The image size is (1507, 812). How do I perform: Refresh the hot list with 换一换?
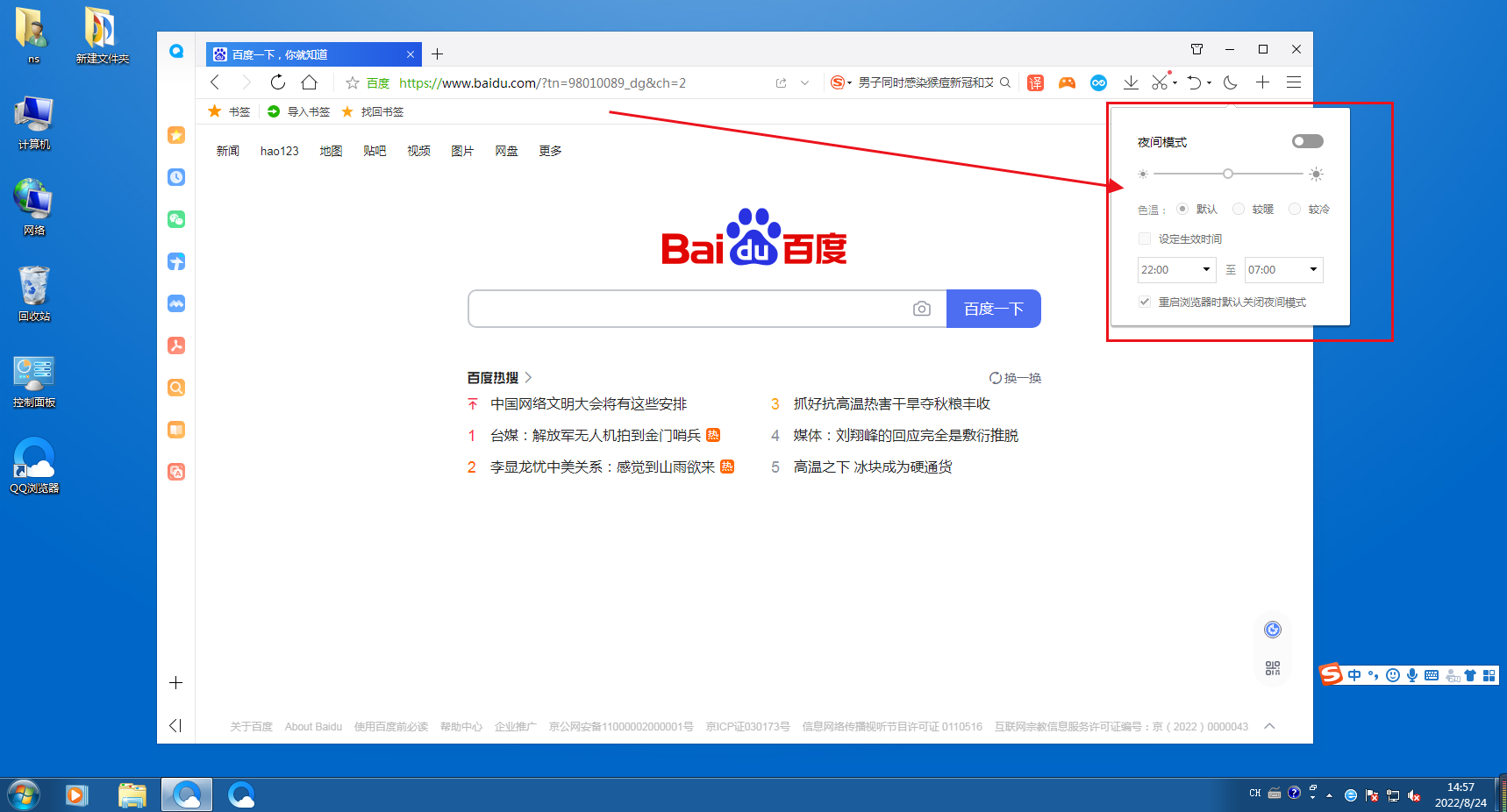coord(1015,378)
